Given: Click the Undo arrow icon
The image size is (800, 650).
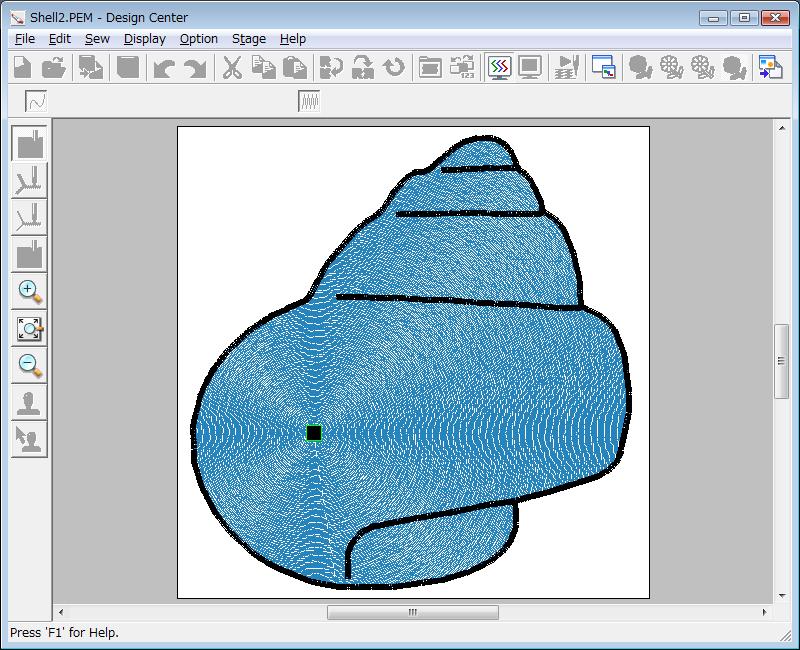Looking at the screenshot, I should [x=164, y=67].
